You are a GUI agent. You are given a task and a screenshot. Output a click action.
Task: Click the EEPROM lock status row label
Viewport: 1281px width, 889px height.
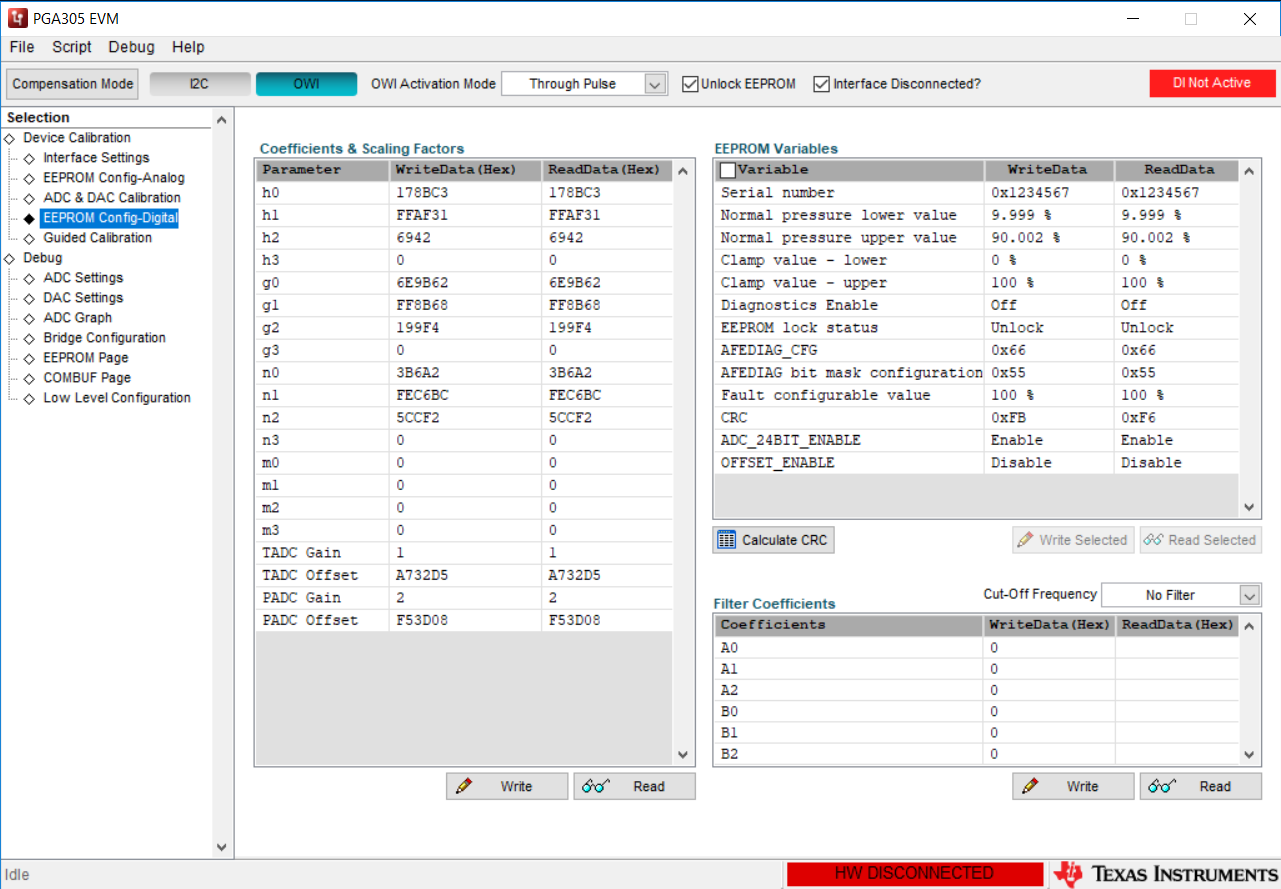tap(799, 328)
